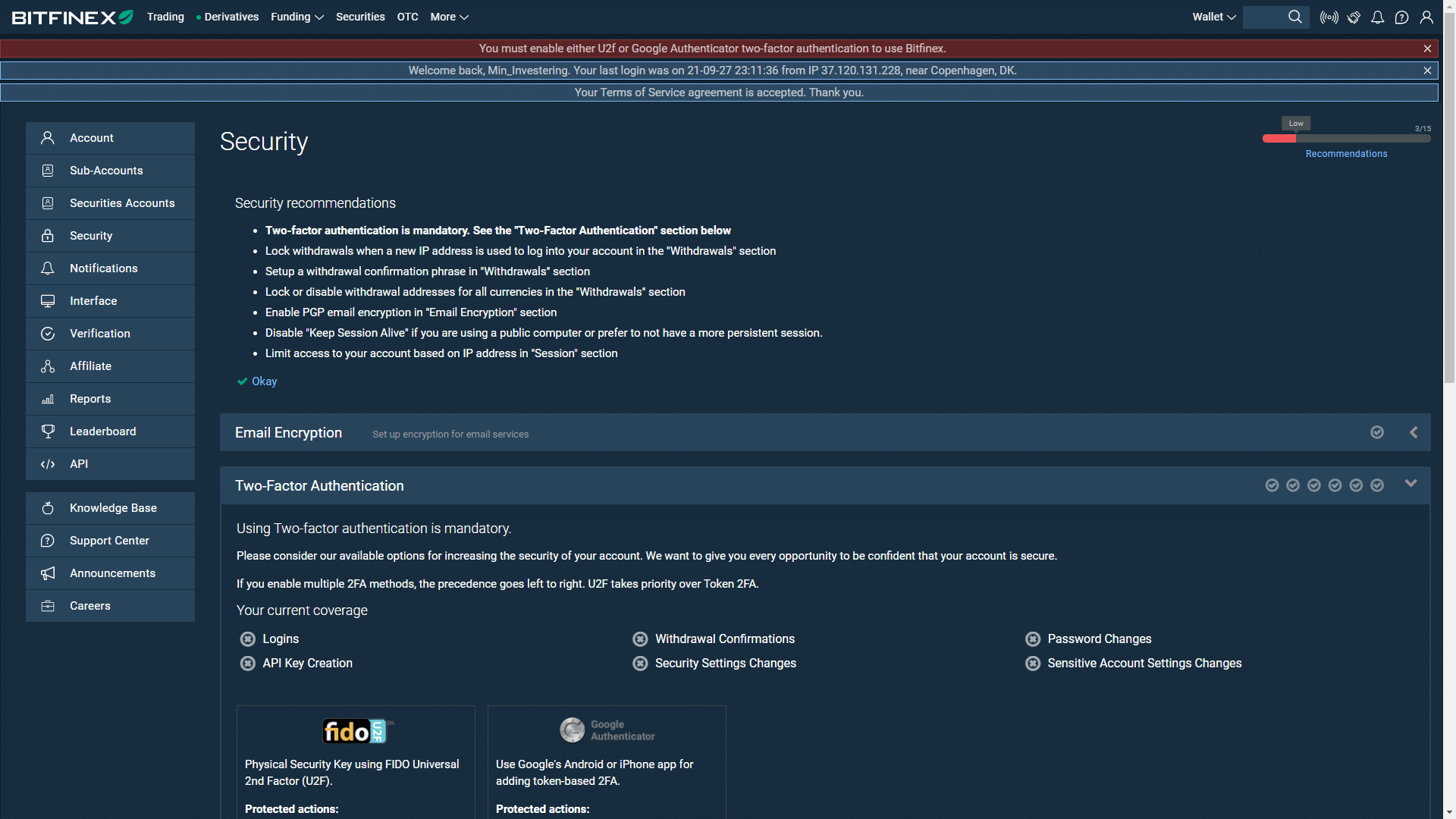The height and width of the screenshot is (819, 1456).
Task: Open the Wallet dropdown
Action: tap(1214, 17)
